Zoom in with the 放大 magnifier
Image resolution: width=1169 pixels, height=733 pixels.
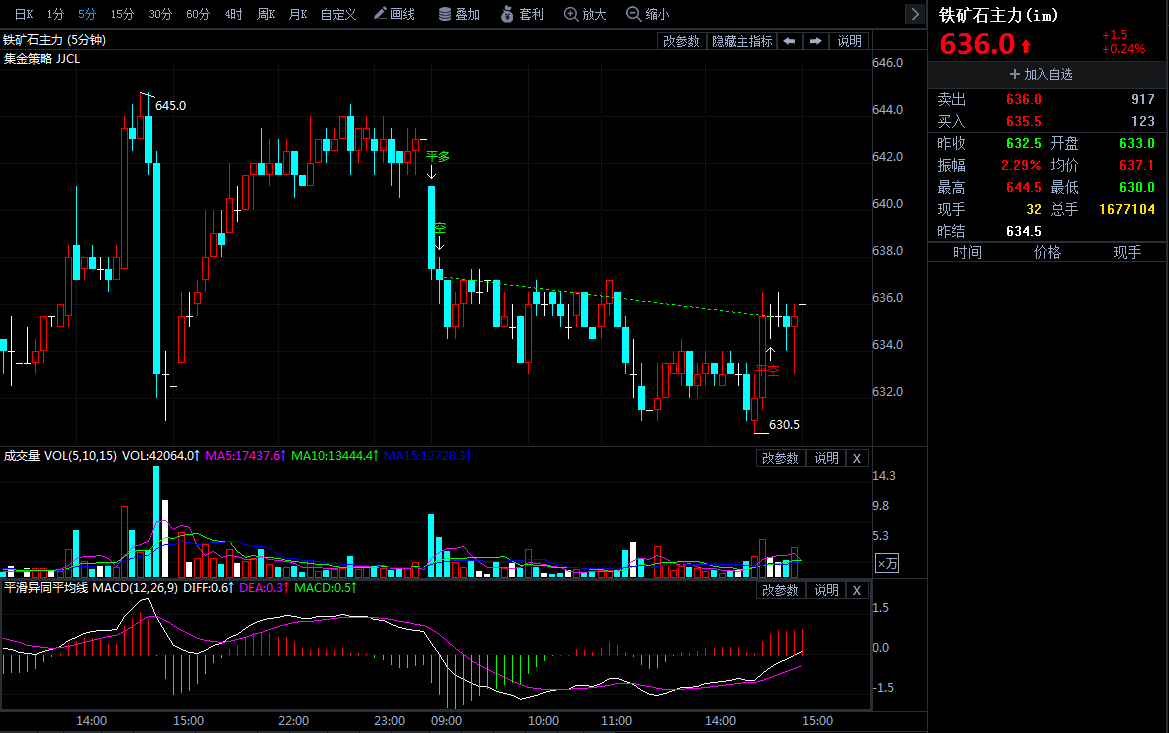(x=585, y=14)
